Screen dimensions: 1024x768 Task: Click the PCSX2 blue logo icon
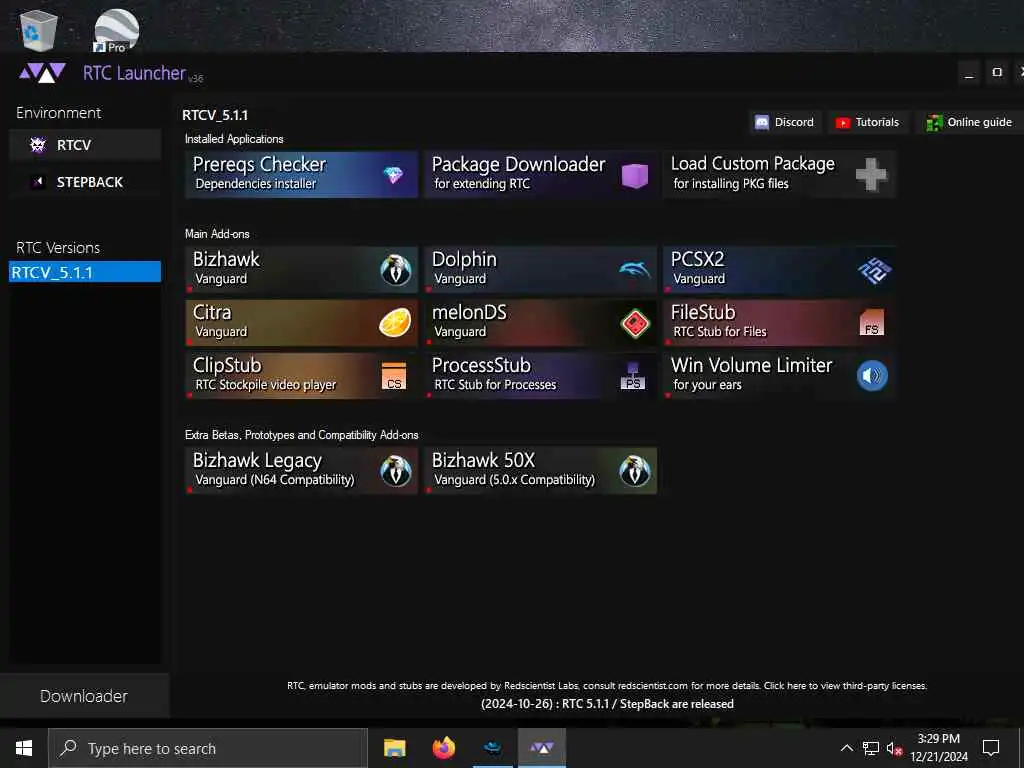(874, 270)
